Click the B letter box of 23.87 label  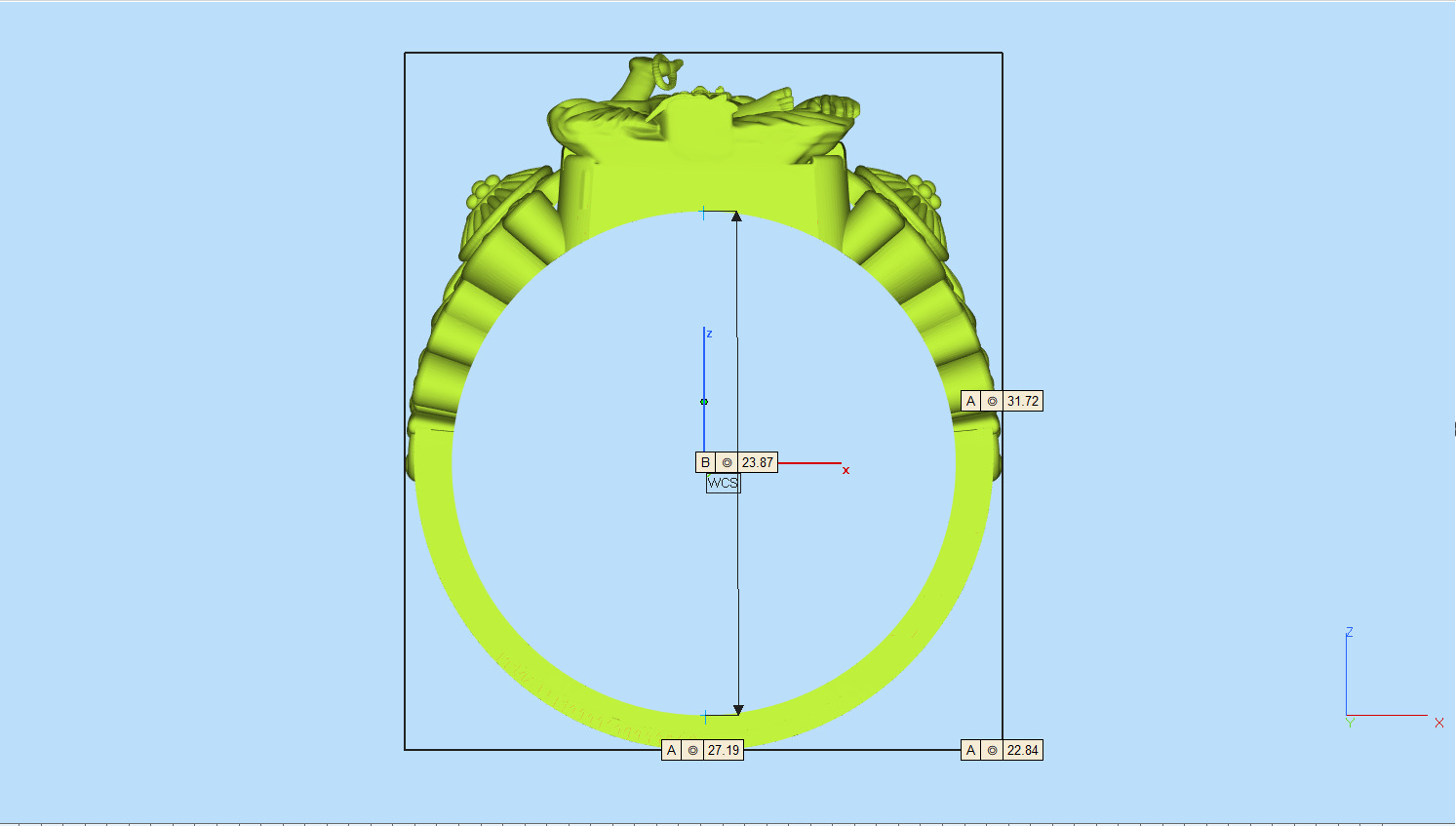tap(705, 462)
